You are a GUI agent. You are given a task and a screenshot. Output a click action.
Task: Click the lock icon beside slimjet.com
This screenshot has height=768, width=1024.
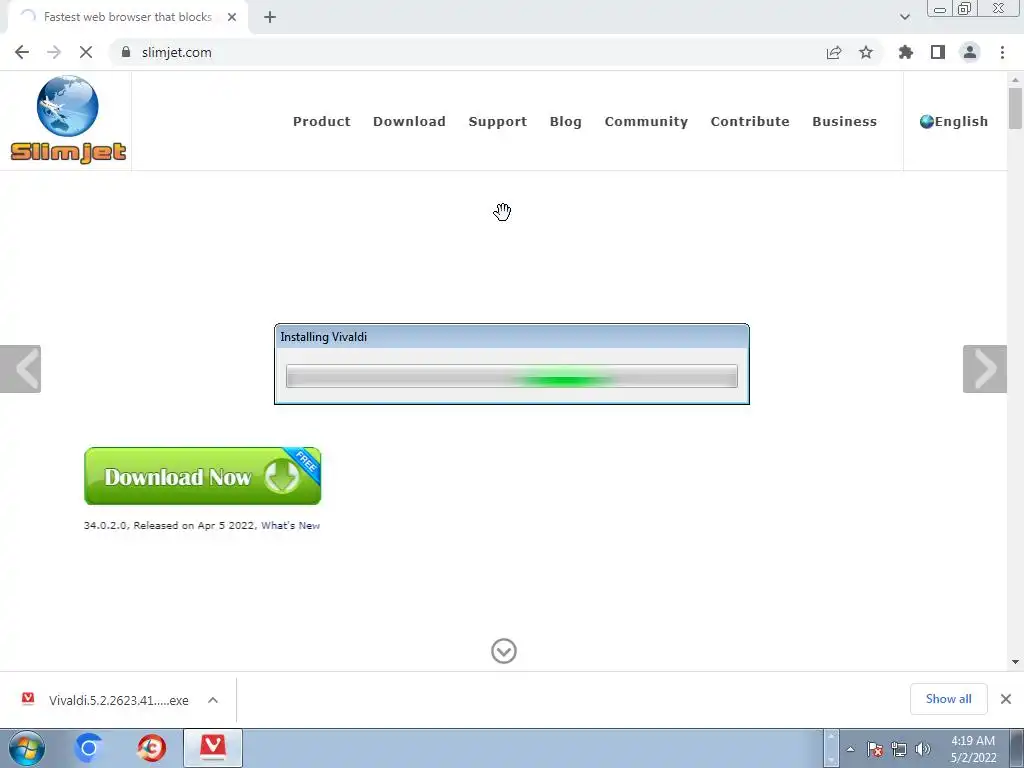pyautogui.click(x=126, y=52)
